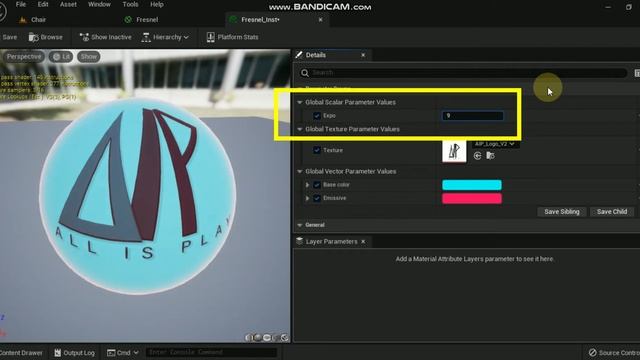
Task: Collapse the General section
Action: pos(300,225)
